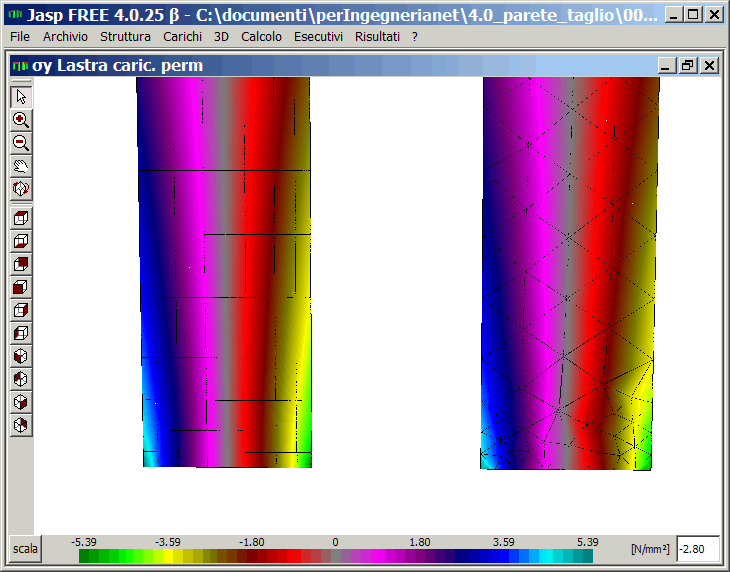Pick the green swatch at -5.39

pos(84,556)
